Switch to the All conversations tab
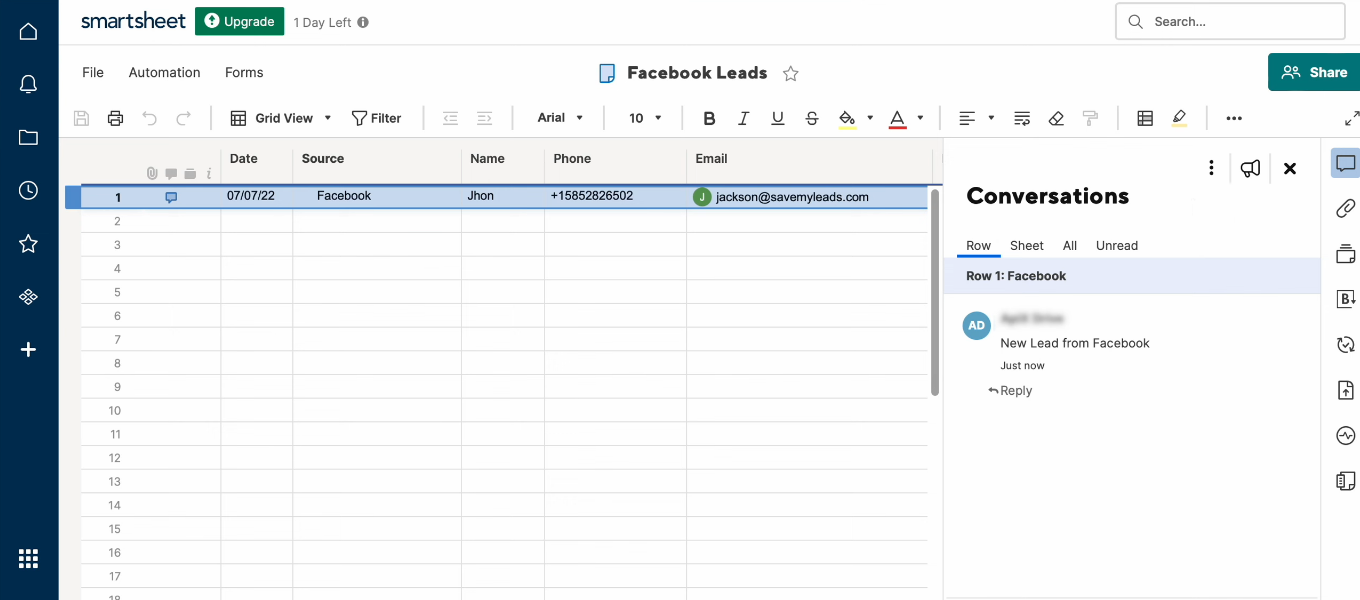 (x=1070, y=245)
